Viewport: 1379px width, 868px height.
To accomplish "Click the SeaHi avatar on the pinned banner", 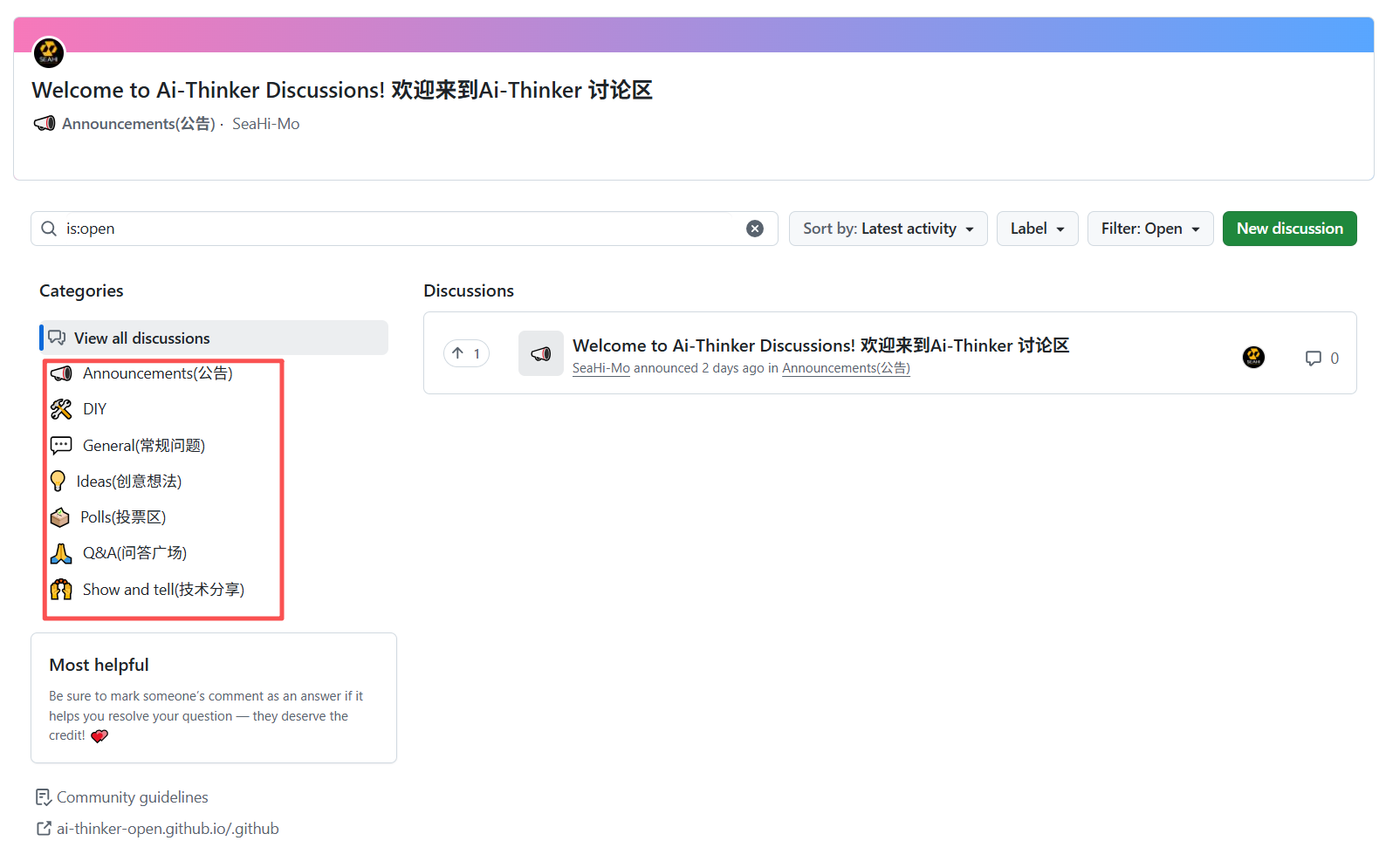I will (49, 52).
